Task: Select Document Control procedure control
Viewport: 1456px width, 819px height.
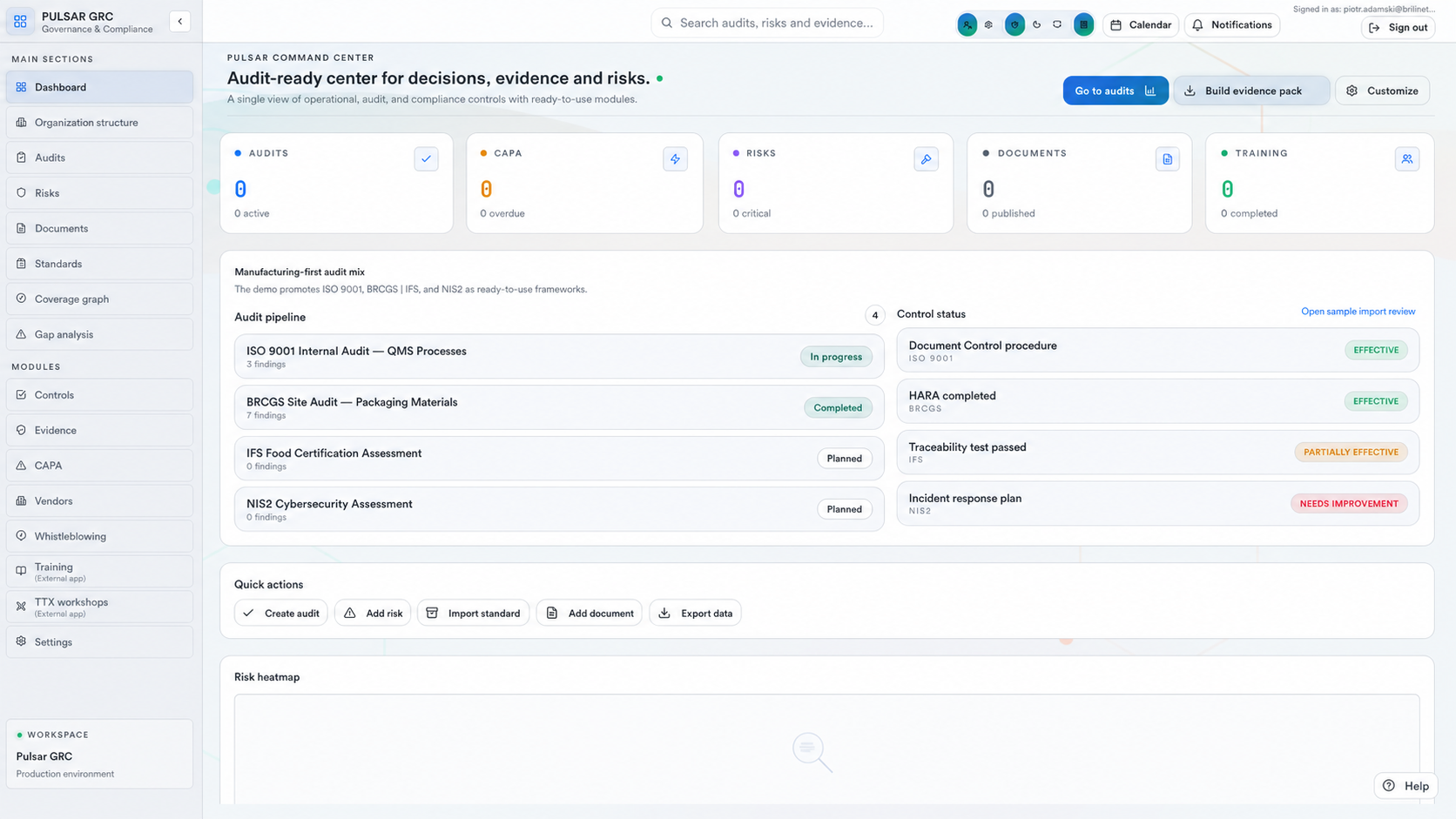Action: pos(1158,351)
